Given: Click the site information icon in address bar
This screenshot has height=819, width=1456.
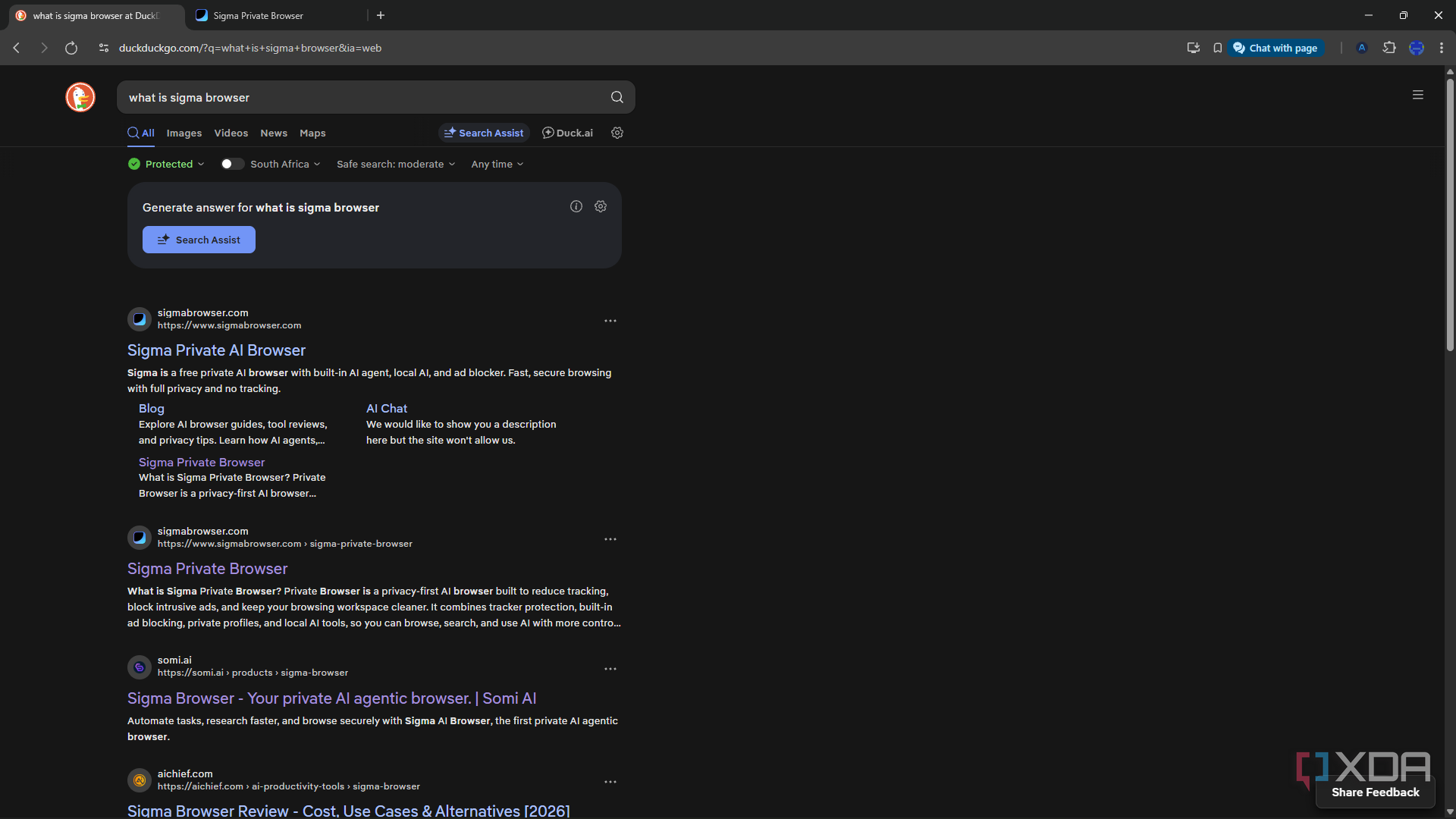Looking at the screenshot, I should [x=104, y=48].
